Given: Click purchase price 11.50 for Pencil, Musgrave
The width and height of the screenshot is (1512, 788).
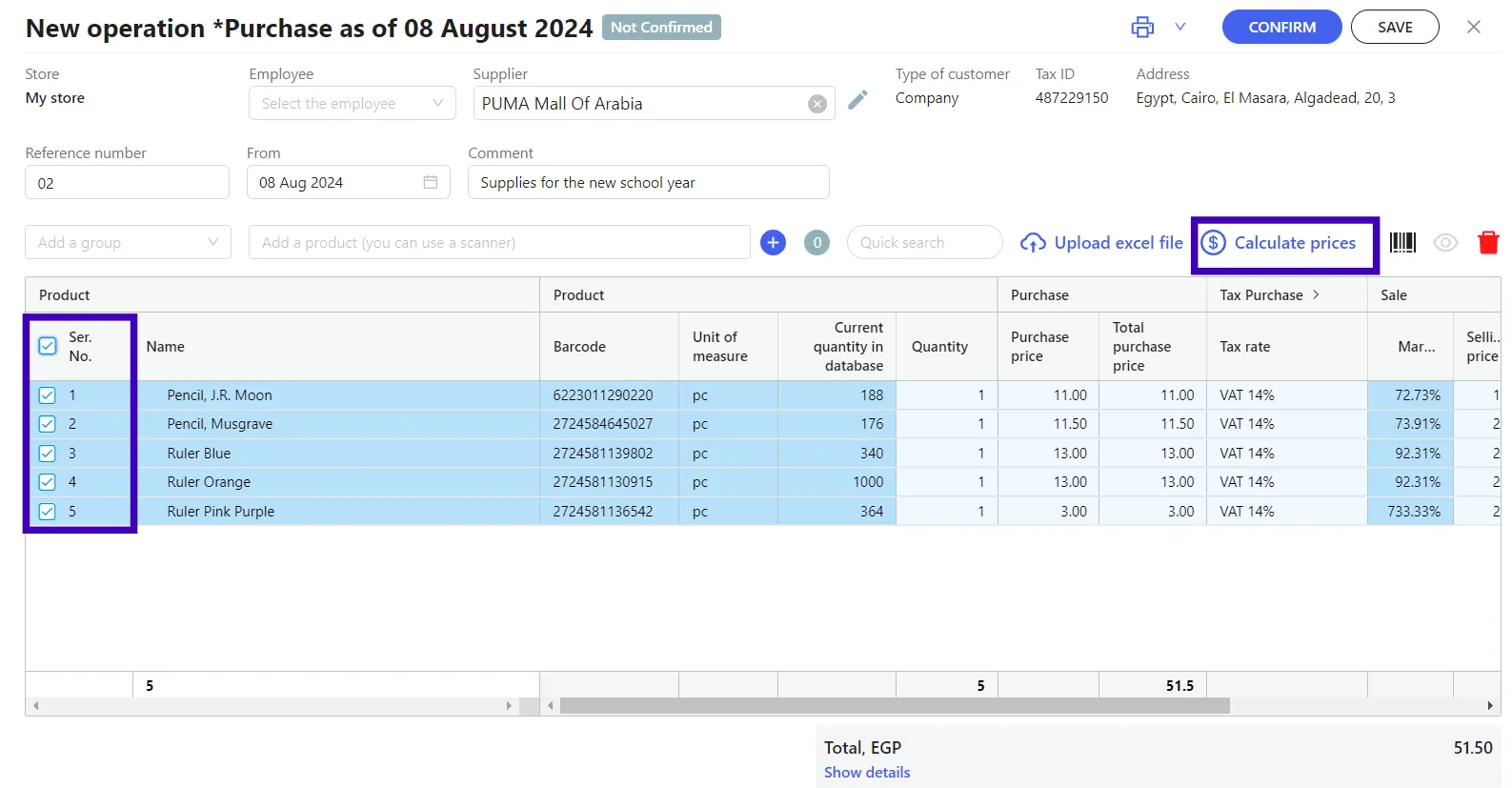Looking at the screenshot, I should (x=1048, y=424).
